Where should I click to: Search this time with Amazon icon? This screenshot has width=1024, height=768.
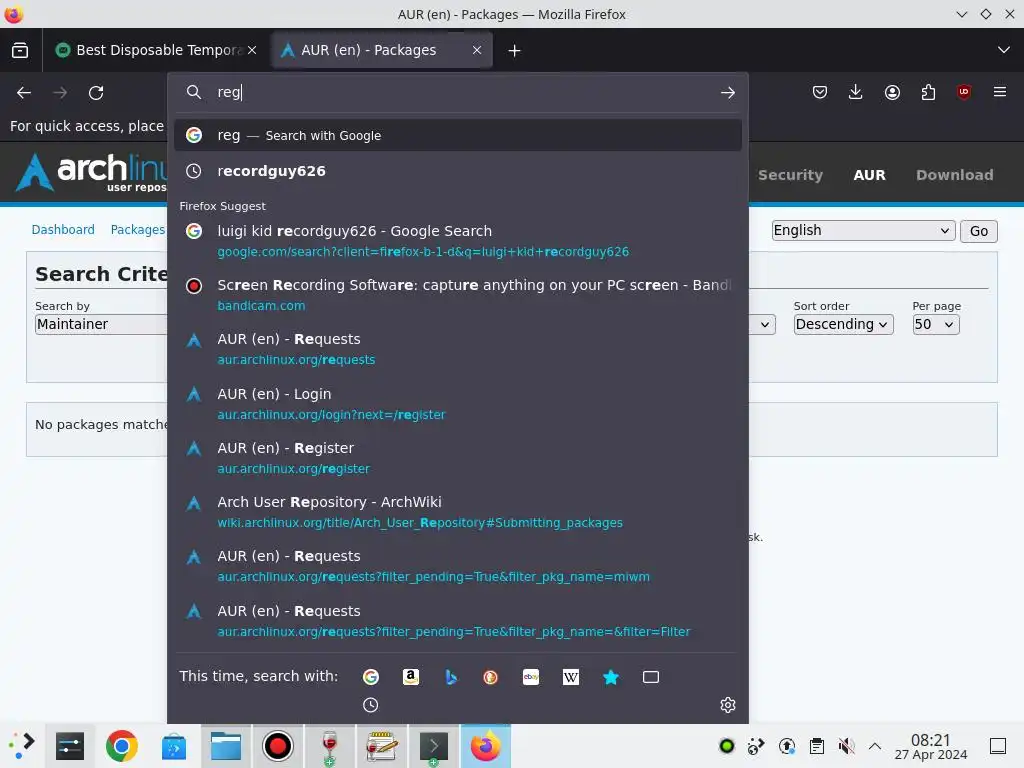coord(411,677)
